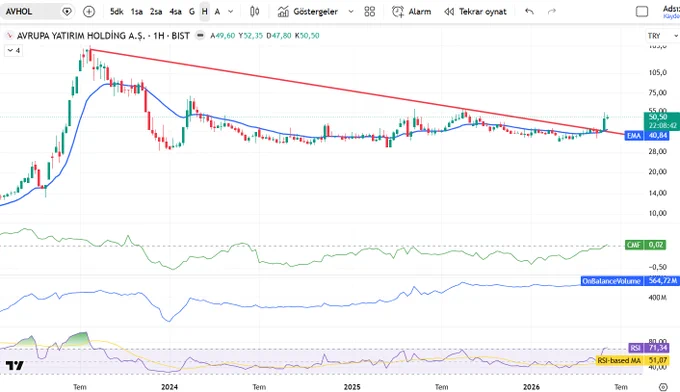Switch to the H weekly timeframe
680x392 pixels.
tap(205, 12)
